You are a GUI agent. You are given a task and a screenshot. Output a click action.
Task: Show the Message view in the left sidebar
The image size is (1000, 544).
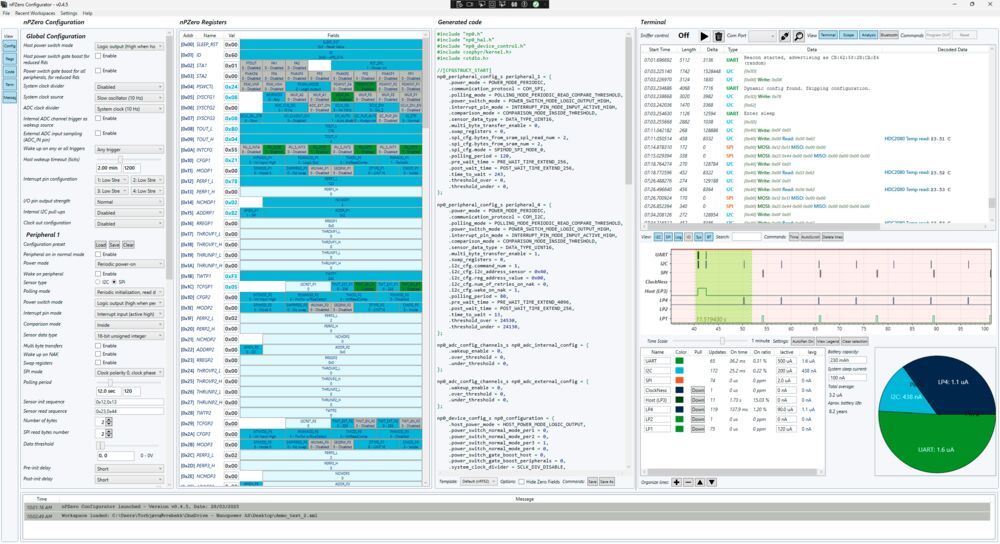(10, 98)
